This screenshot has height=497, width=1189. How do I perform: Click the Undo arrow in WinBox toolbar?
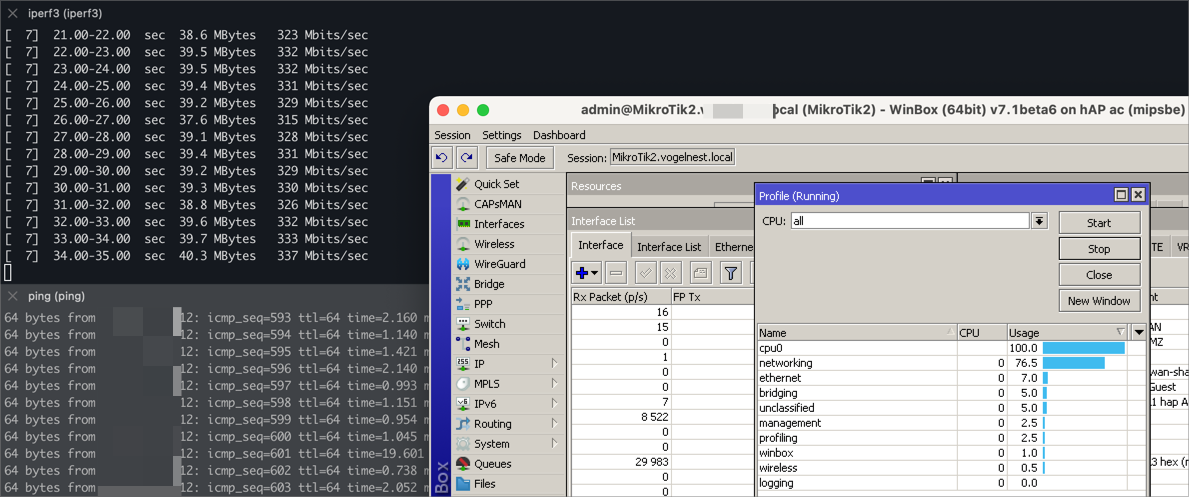tap(442, 158)
